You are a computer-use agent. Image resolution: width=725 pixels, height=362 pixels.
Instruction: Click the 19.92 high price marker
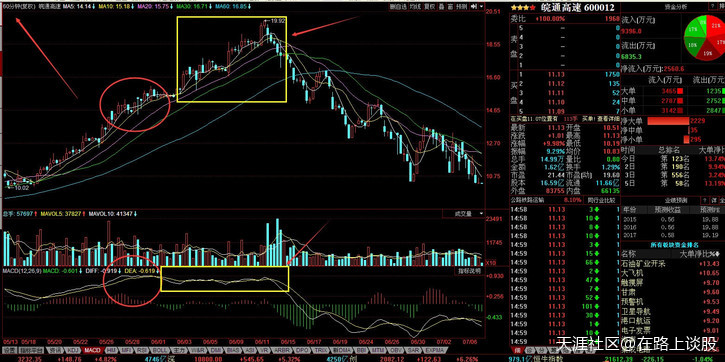coord(278,20)
